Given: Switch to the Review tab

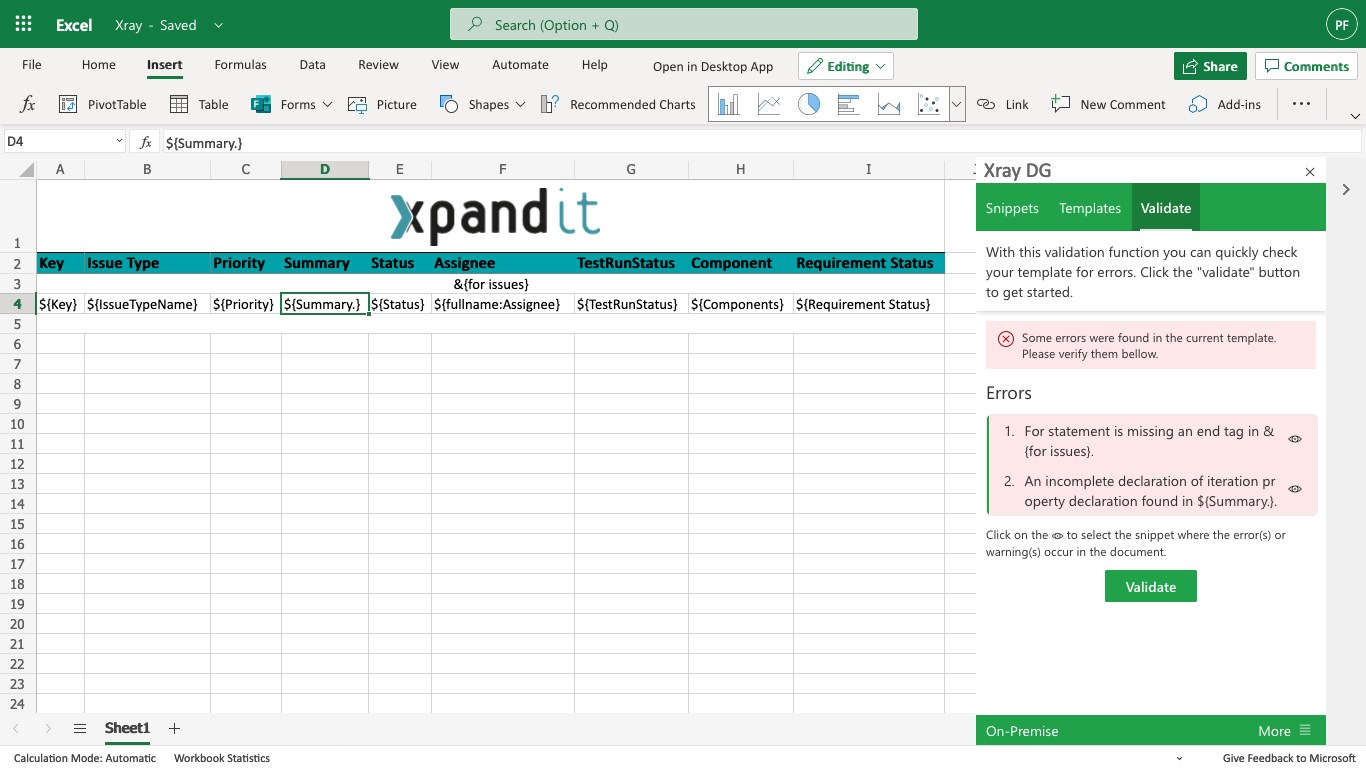Looking at the screenshot, I should [x=378, y=64].
